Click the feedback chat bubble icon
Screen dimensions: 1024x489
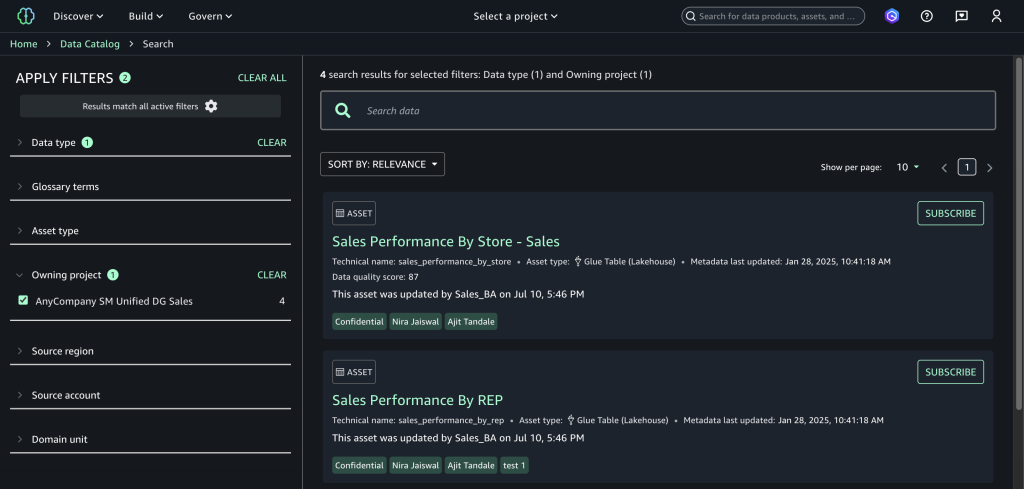pyautogui.click(x=961, y=16)
